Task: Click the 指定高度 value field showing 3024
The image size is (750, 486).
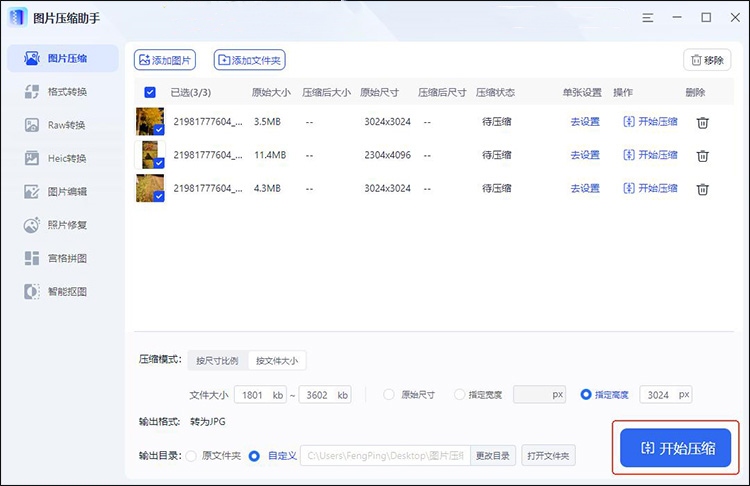Action: pyautogui.click(x=659, y=395)
